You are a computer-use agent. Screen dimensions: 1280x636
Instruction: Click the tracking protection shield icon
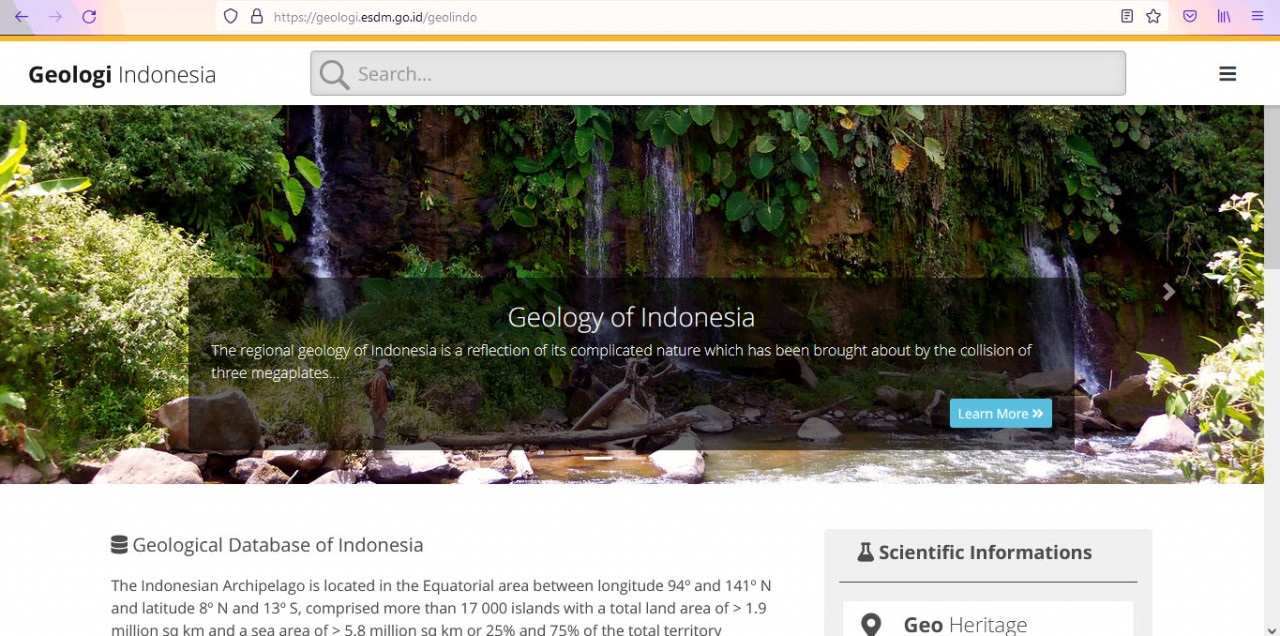pyautogui.click(x=231, y=17)
